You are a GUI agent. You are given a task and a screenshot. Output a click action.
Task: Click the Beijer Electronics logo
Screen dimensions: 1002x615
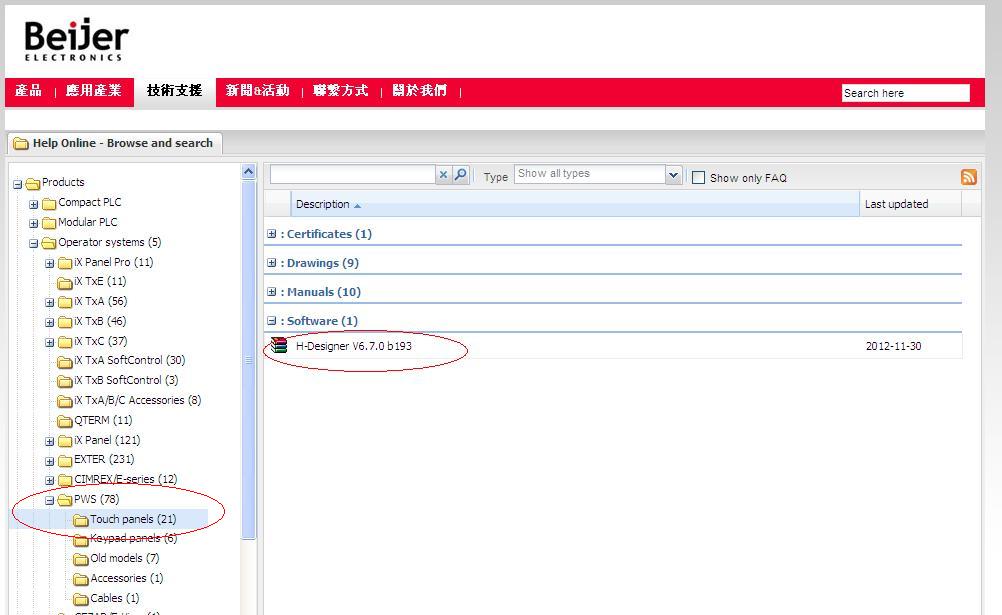pyautogui.click(x=76, y=41)
